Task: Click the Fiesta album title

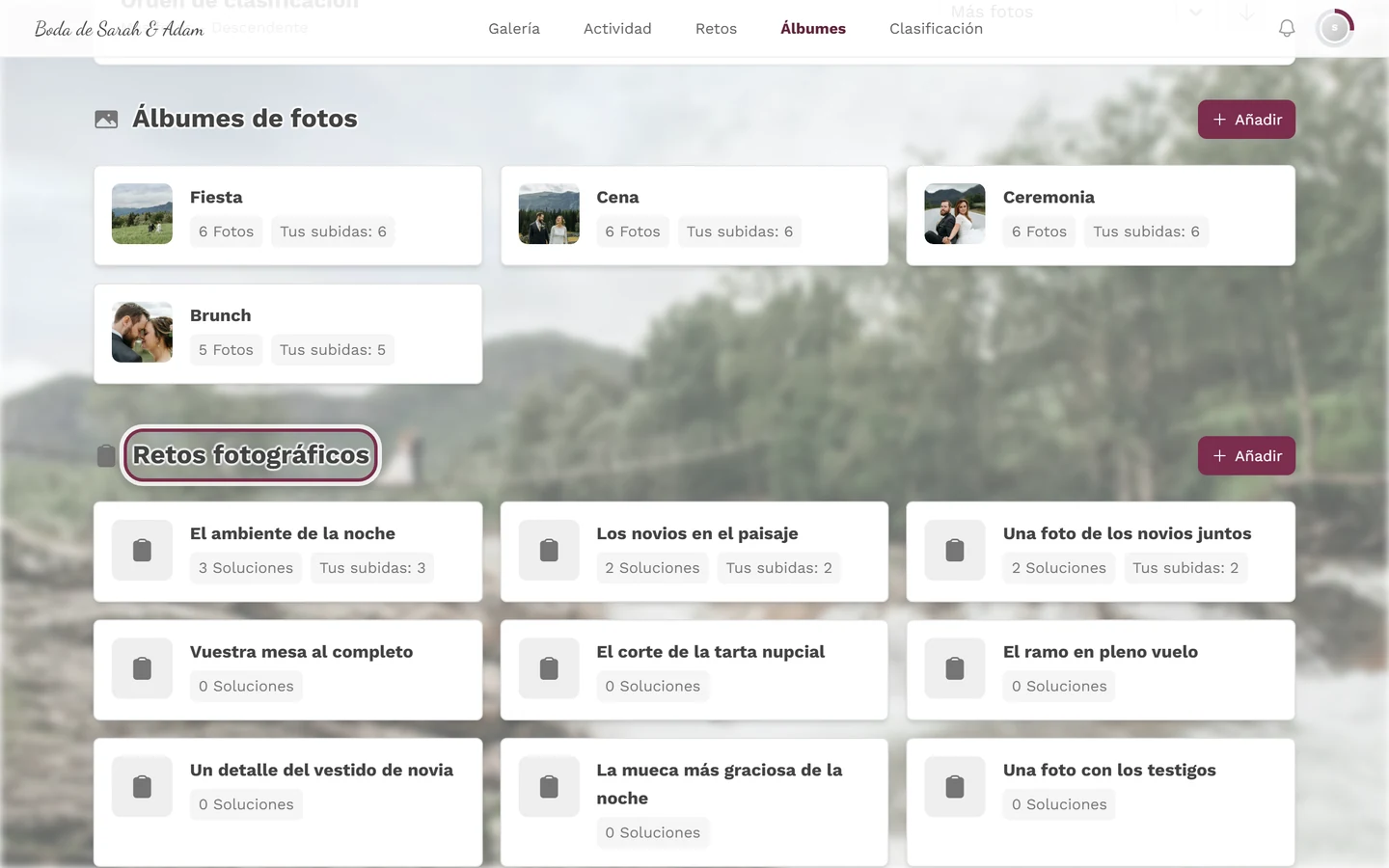Action: pyautogui.click(x=216, y=197)
